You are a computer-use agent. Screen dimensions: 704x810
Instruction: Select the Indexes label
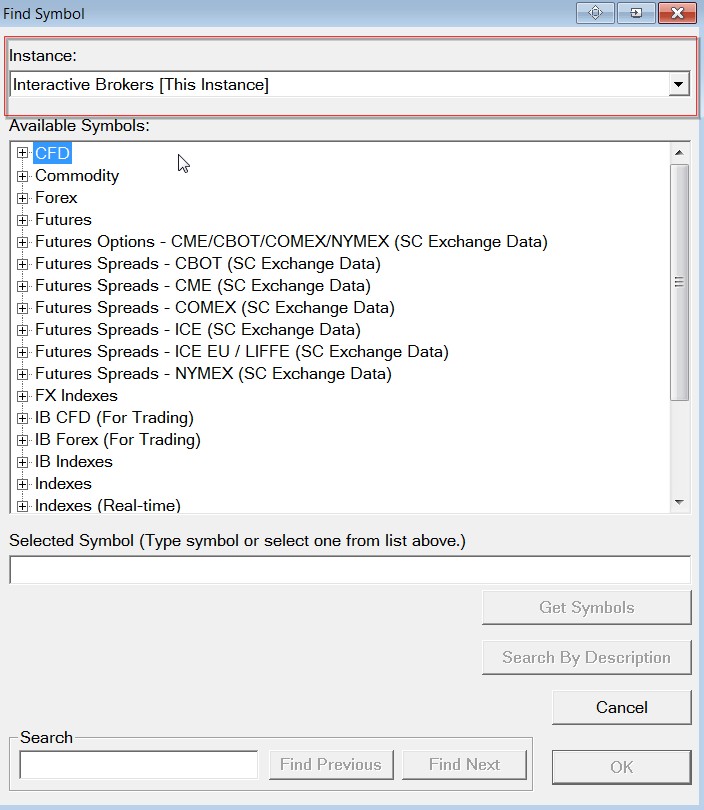[63, 484]
